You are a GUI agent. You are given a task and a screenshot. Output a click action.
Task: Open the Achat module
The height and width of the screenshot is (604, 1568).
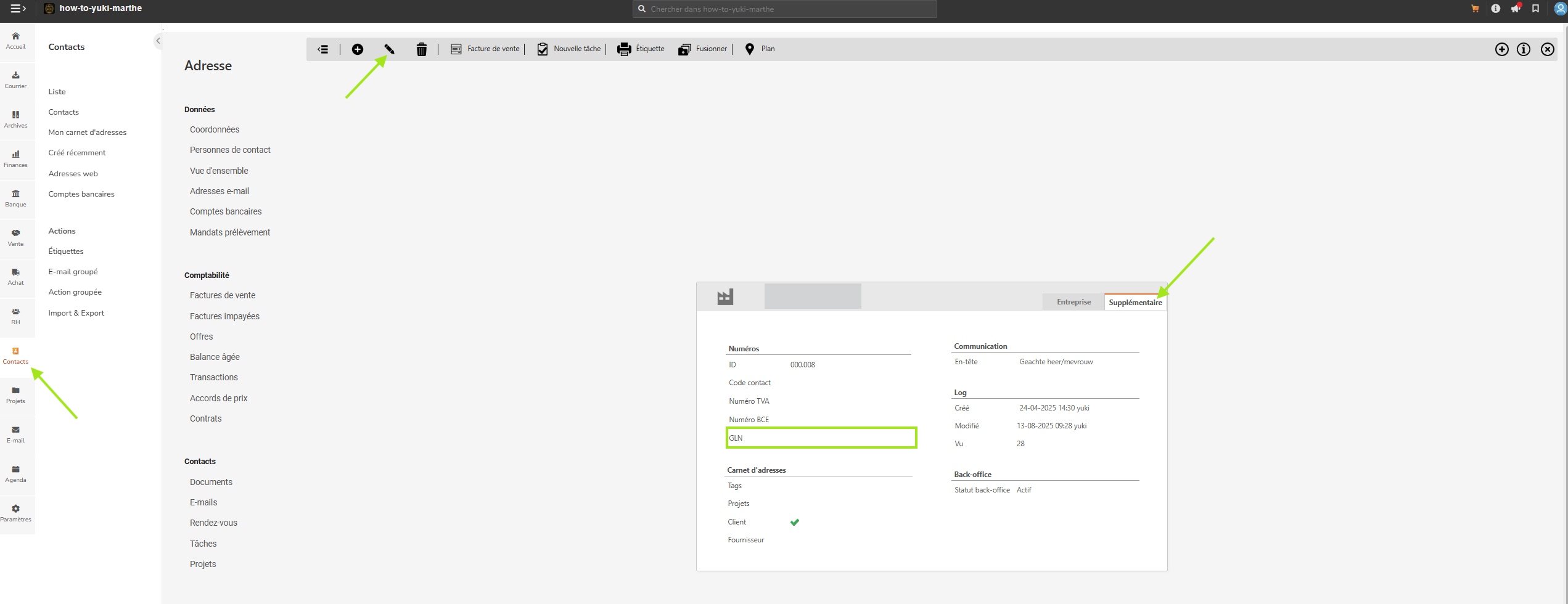pyautogui.click(x=15, y=277)
